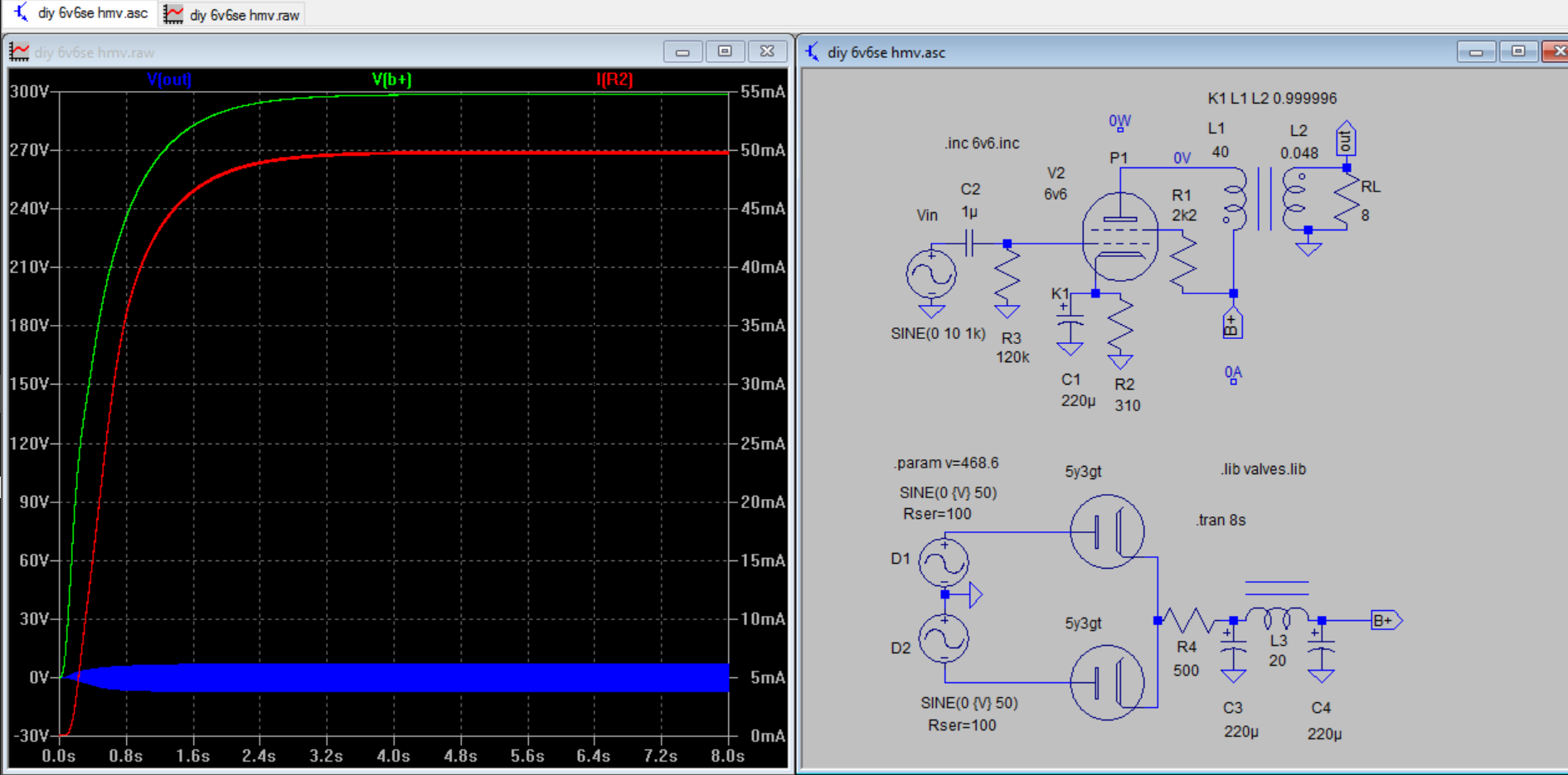Click the lower 5y3gt rectifier symbol
This screenshot has height=775, width=1568.
coord(1107,683)
